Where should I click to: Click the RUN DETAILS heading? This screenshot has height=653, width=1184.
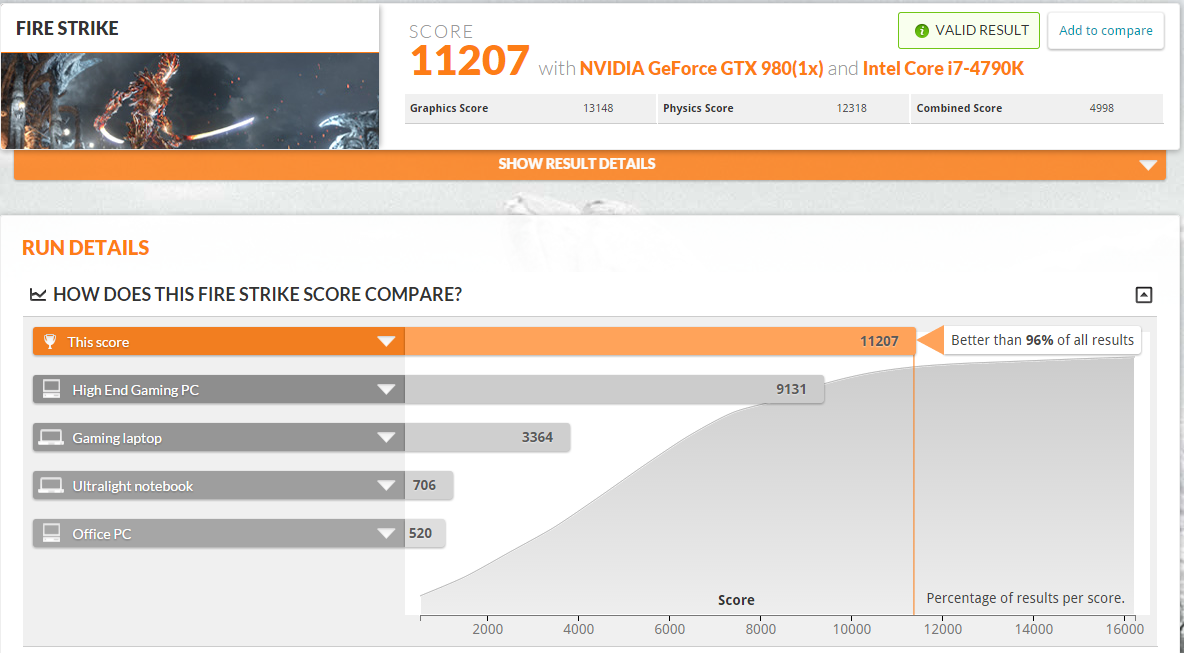point(85,248)
